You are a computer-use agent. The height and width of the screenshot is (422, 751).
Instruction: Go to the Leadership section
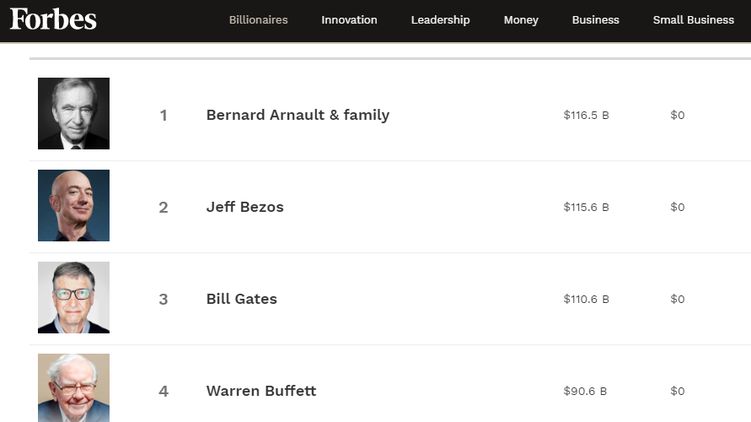[440, 20]
